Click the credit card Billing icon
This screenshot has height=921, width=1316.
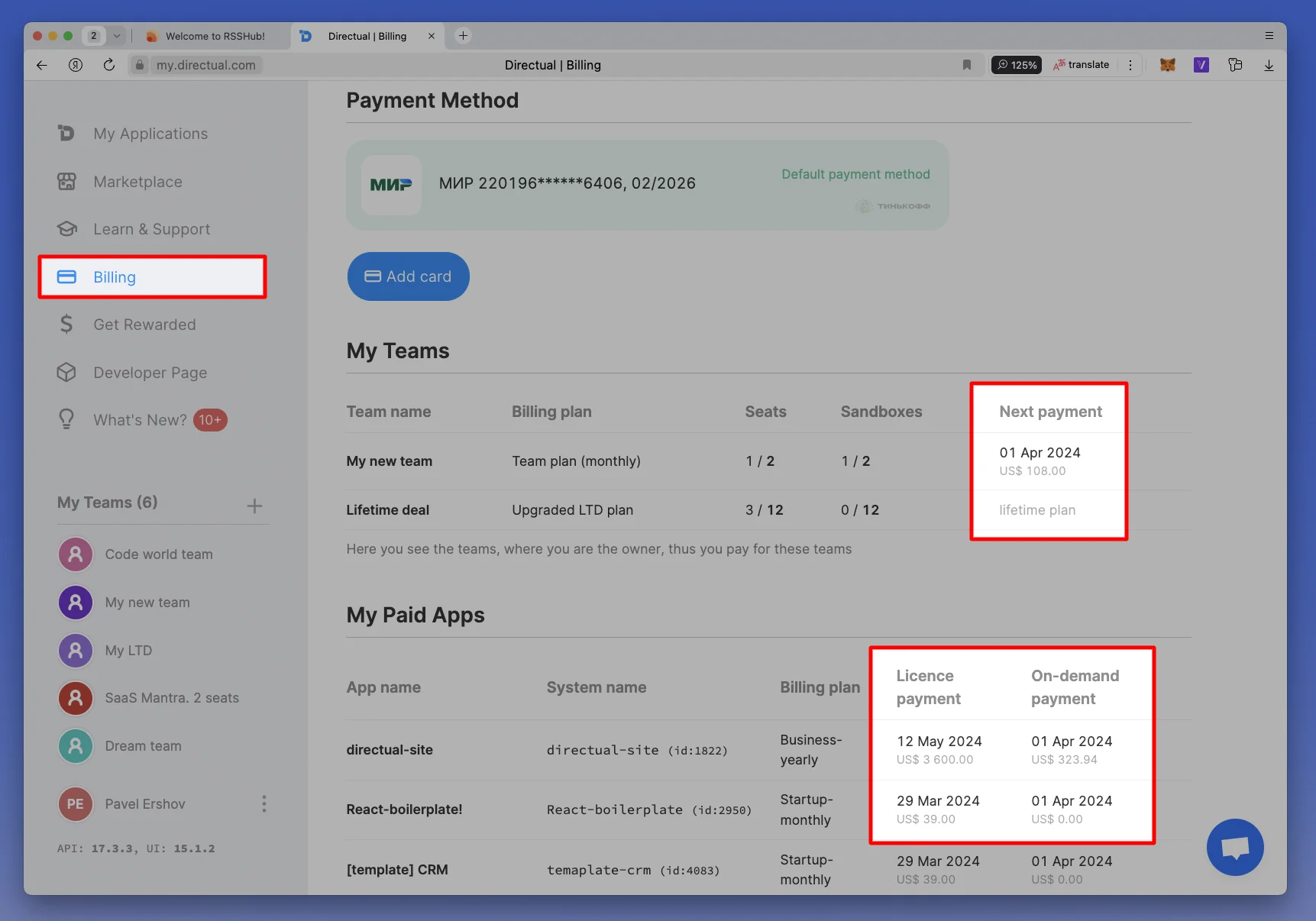66,277
